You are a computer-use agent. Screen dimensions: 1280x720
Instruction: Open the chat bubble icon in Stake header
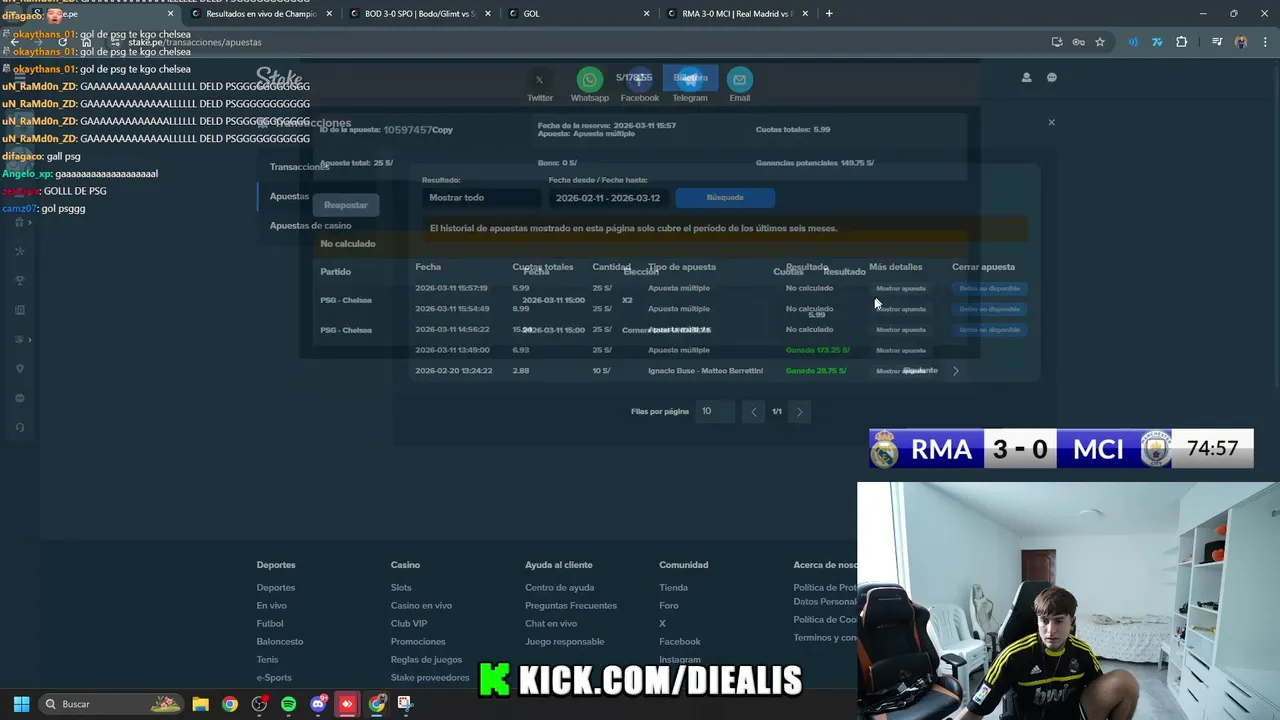1052,77
